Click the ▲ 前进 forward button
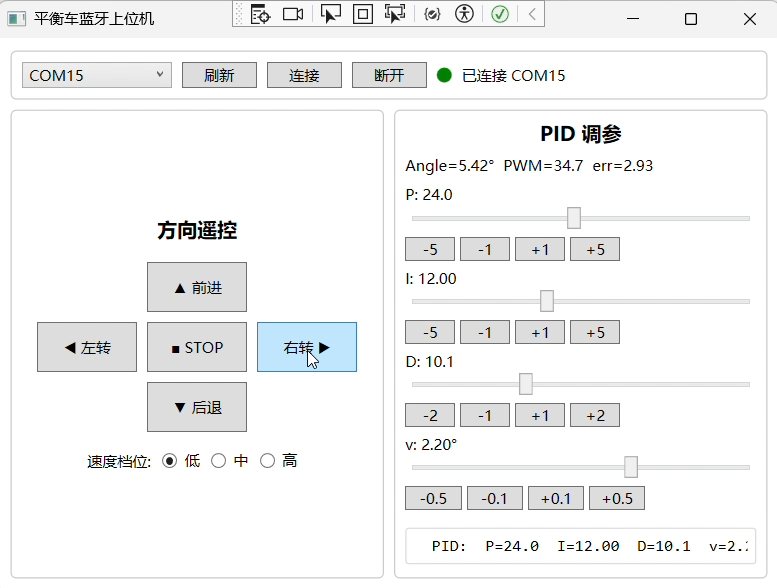The width and height of the screenshot is (777, 588). point(197,287)
